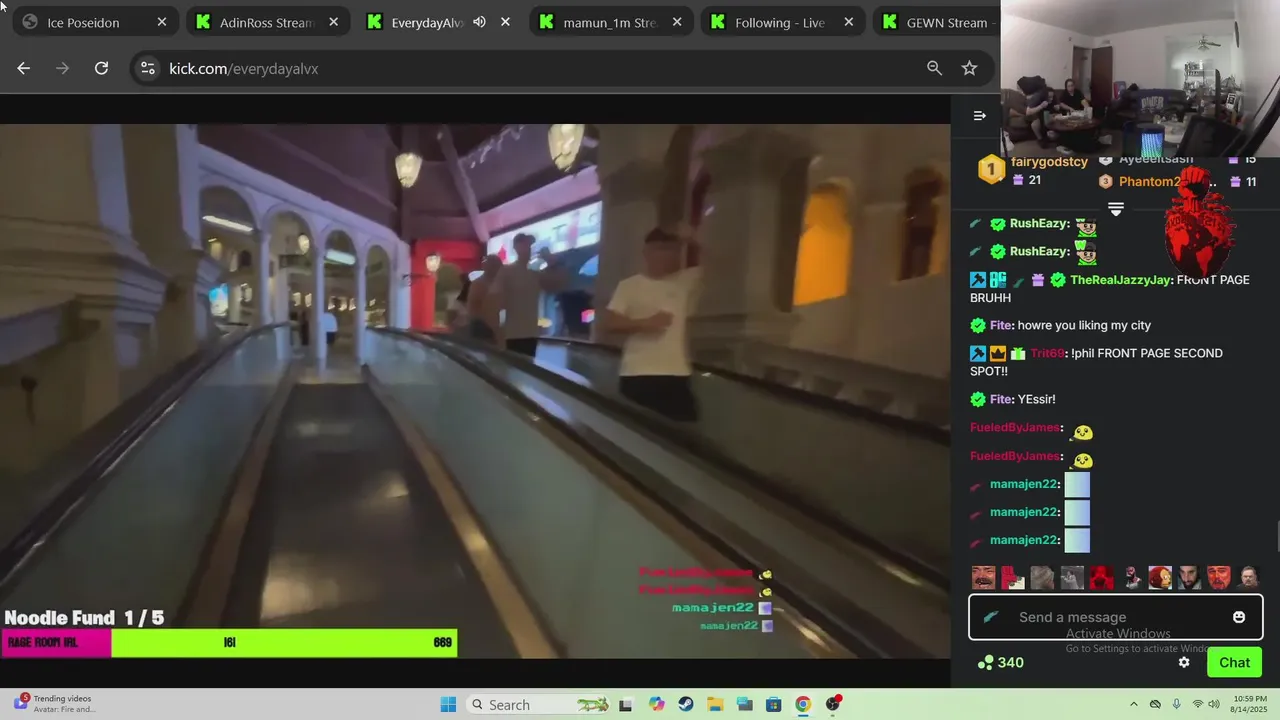
Task: Insert the fifth red quick emote
Action: pyautogui.click(x=1101, y=578)
